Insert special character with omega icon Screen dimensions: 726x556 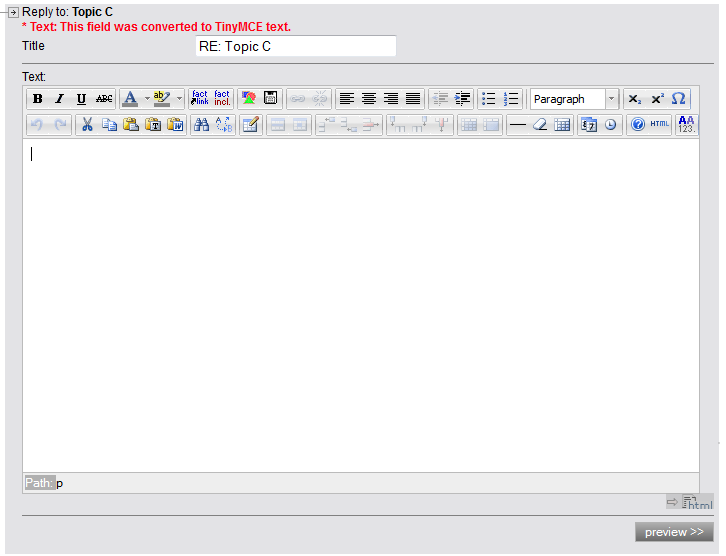coord(679,99)
